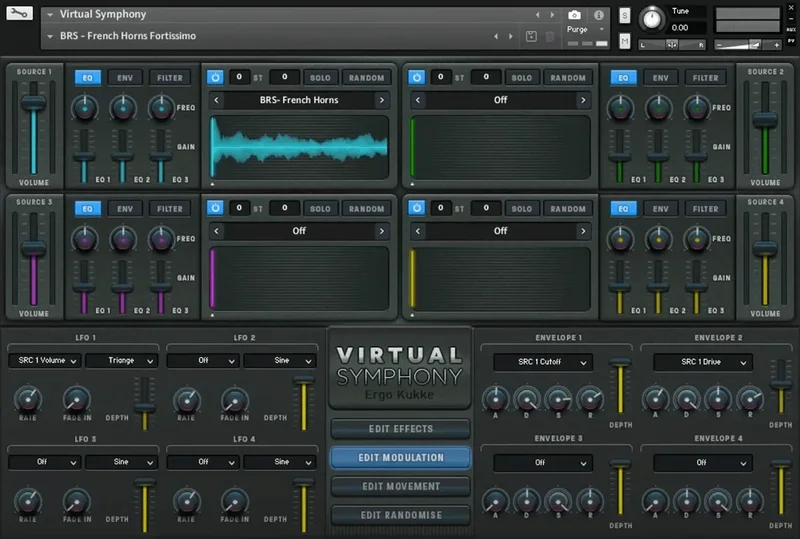
Task: Open Envelope 2 SRC 1 Drive dropdown
Action: [703, 362]
